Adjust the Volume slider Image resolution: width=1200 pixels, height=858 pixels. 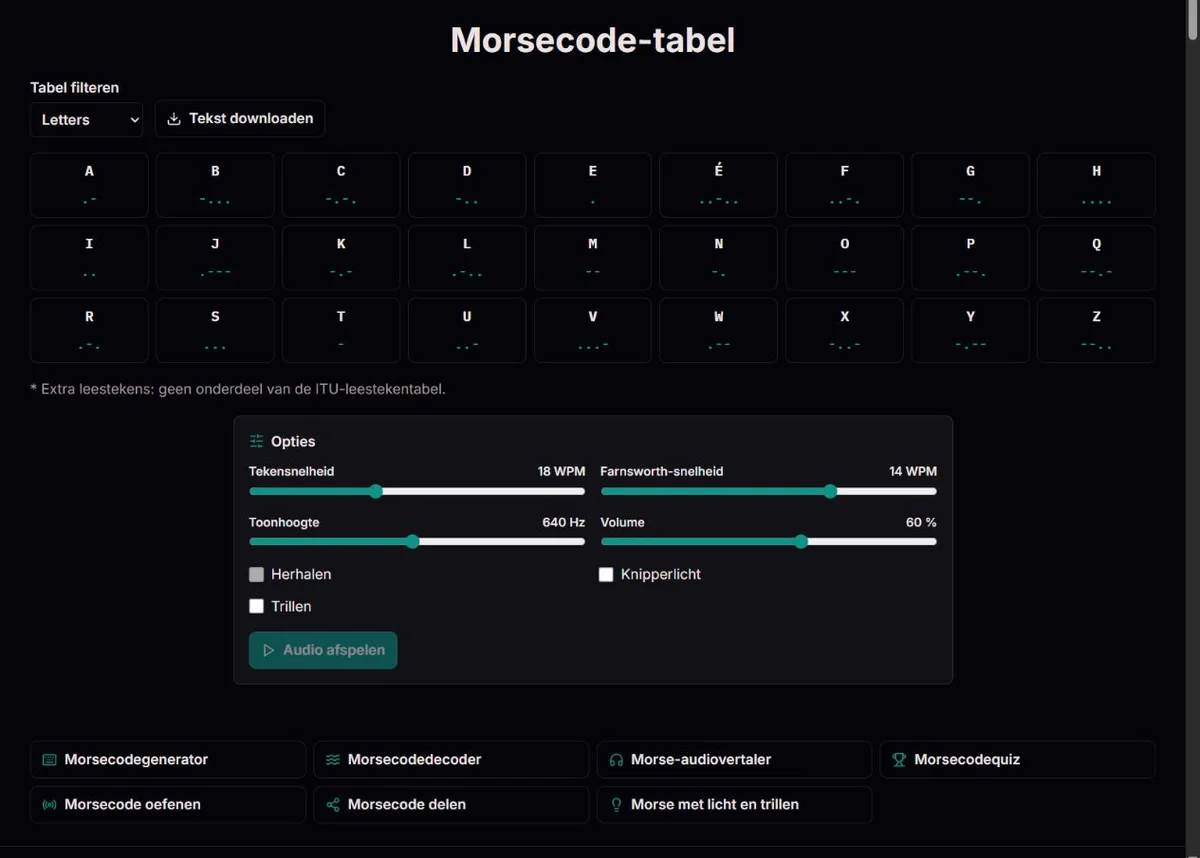point(768,542)
